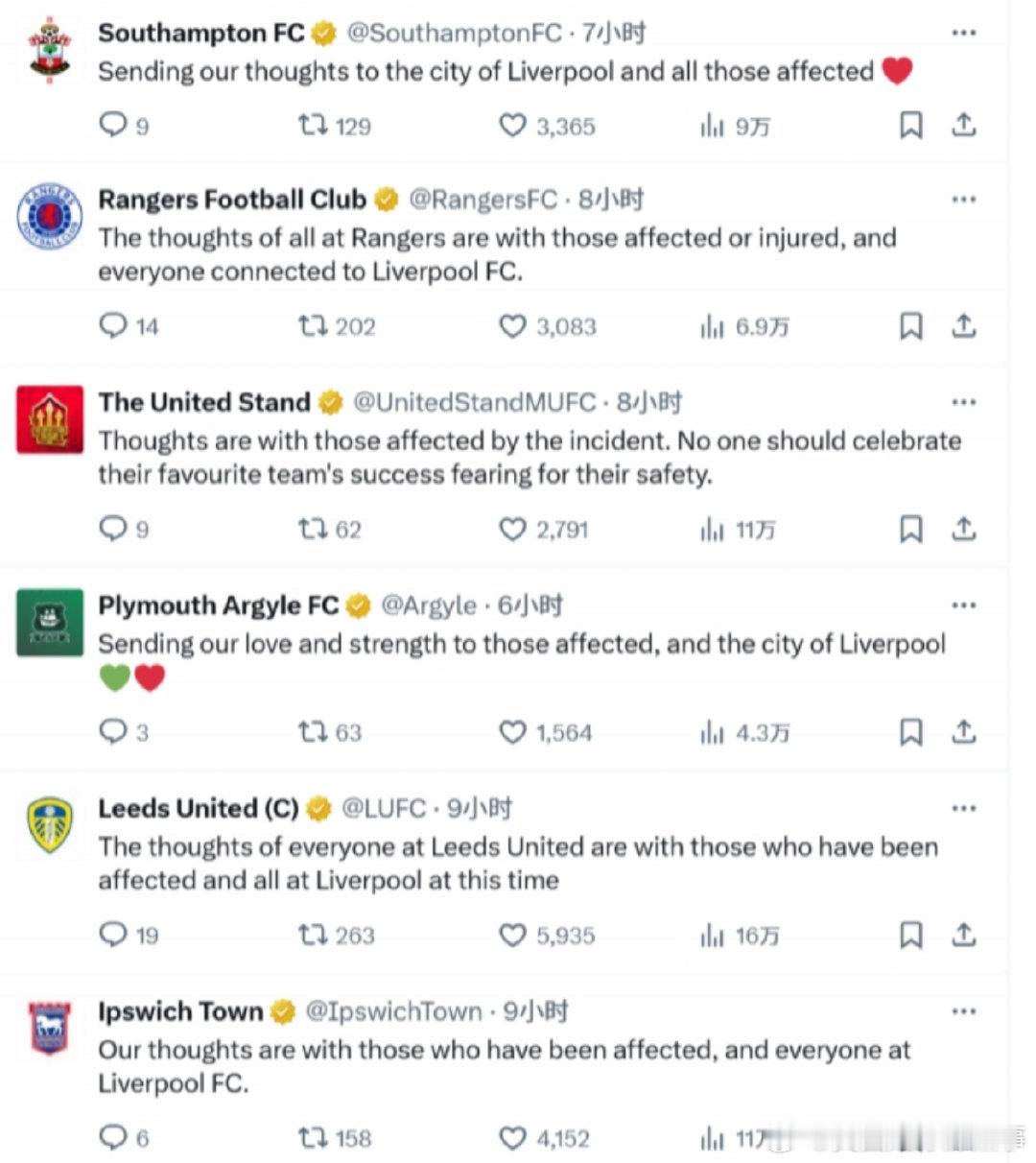Bookmark the Rangers Football Club tweet
The height and width of the screenshot is (1163, 1036).
click(x=910, y=327)
